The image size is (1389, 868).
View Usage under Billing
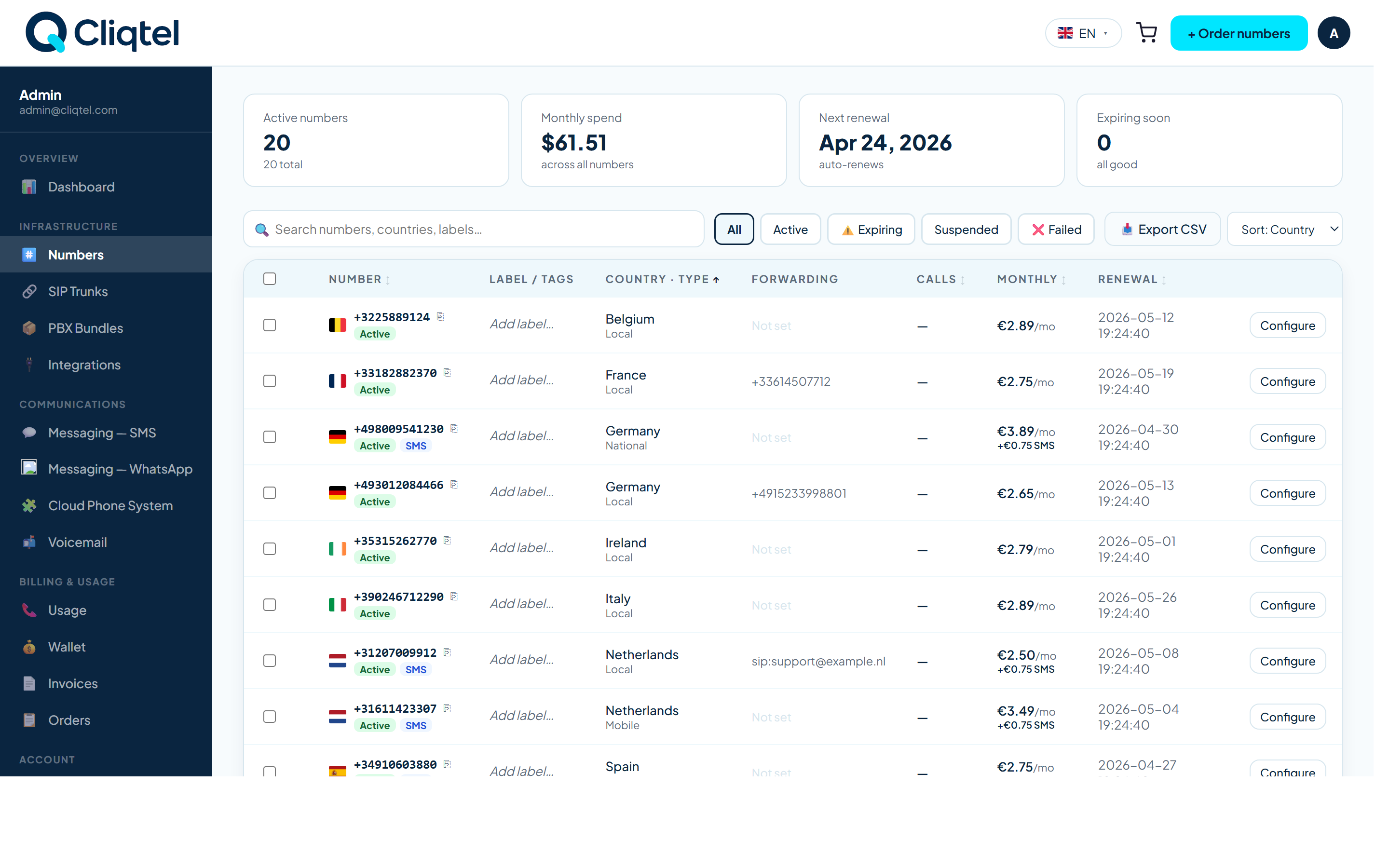point(67,610)
